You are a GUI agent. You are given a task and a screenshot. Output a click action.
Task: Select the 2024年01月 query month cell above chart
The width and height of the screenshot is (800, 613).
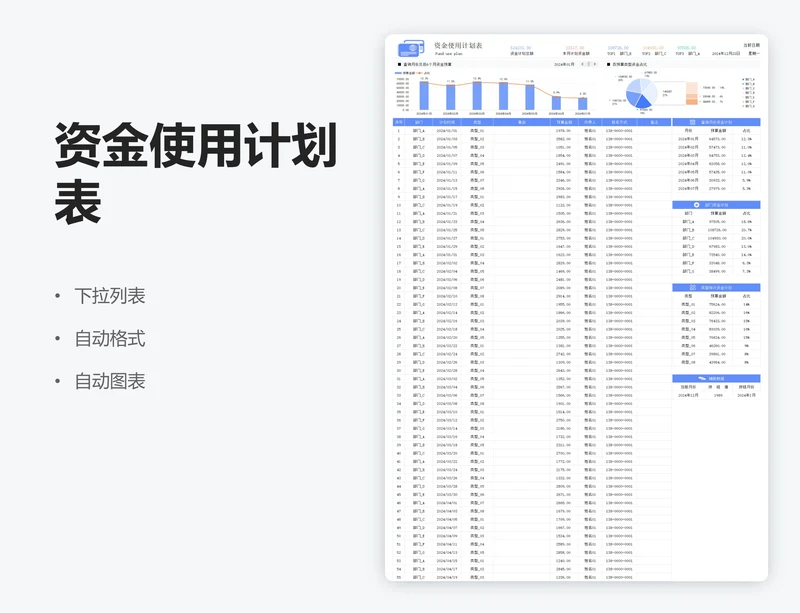[564, 64]
